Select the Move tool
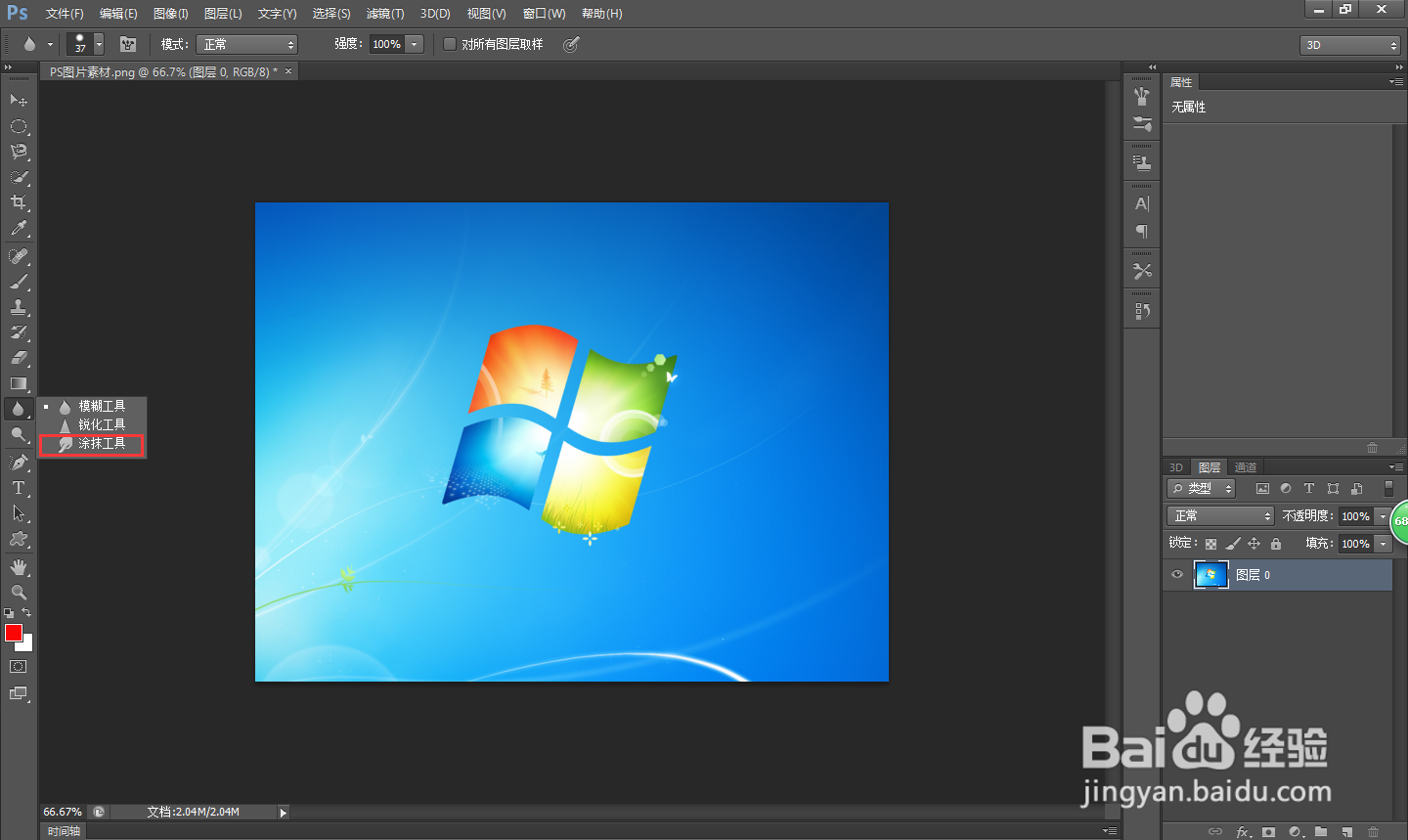The width and height of the screenshot is (1408, 840). [19, 100]
